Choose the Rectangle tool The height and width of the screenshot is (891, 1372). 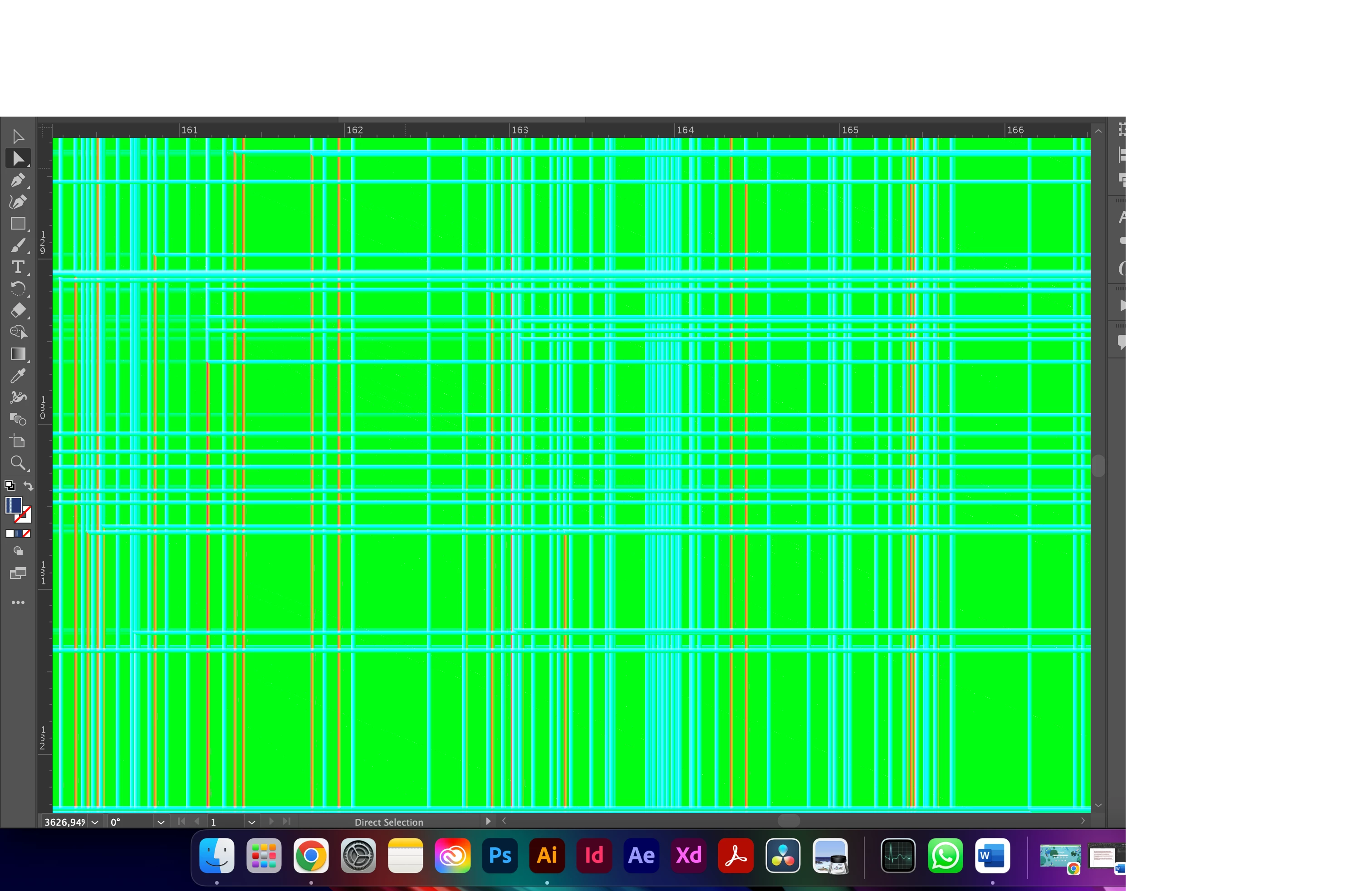tap(18, 224)
